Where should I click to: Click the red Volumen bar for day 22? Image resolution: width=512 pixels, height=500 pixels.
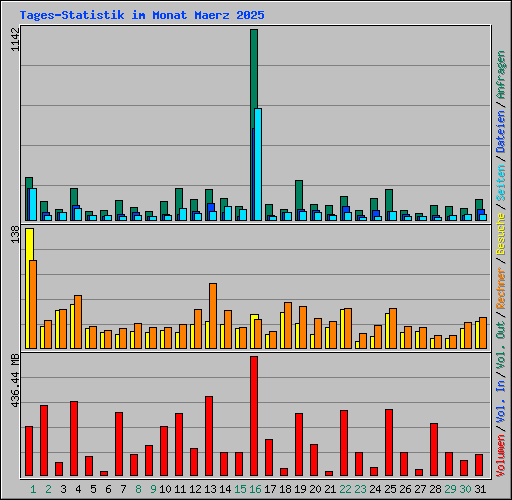(x=344, y=443)
